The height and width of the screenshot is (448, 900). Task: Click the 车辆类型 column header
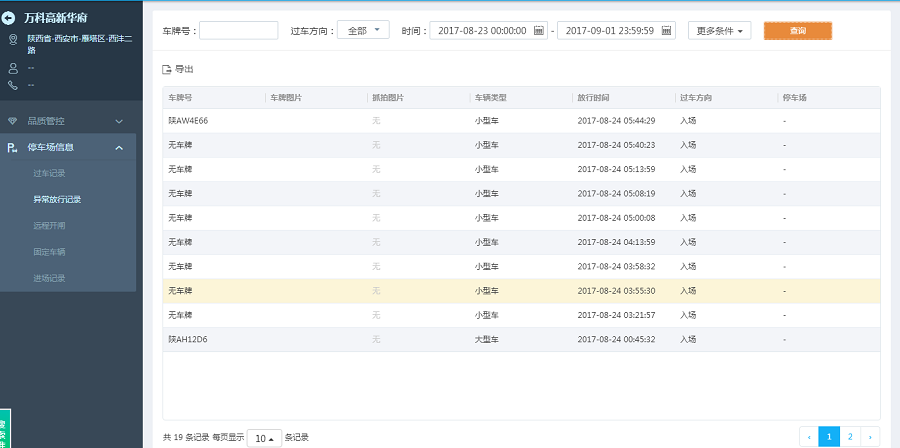click(x=491, y=98)
